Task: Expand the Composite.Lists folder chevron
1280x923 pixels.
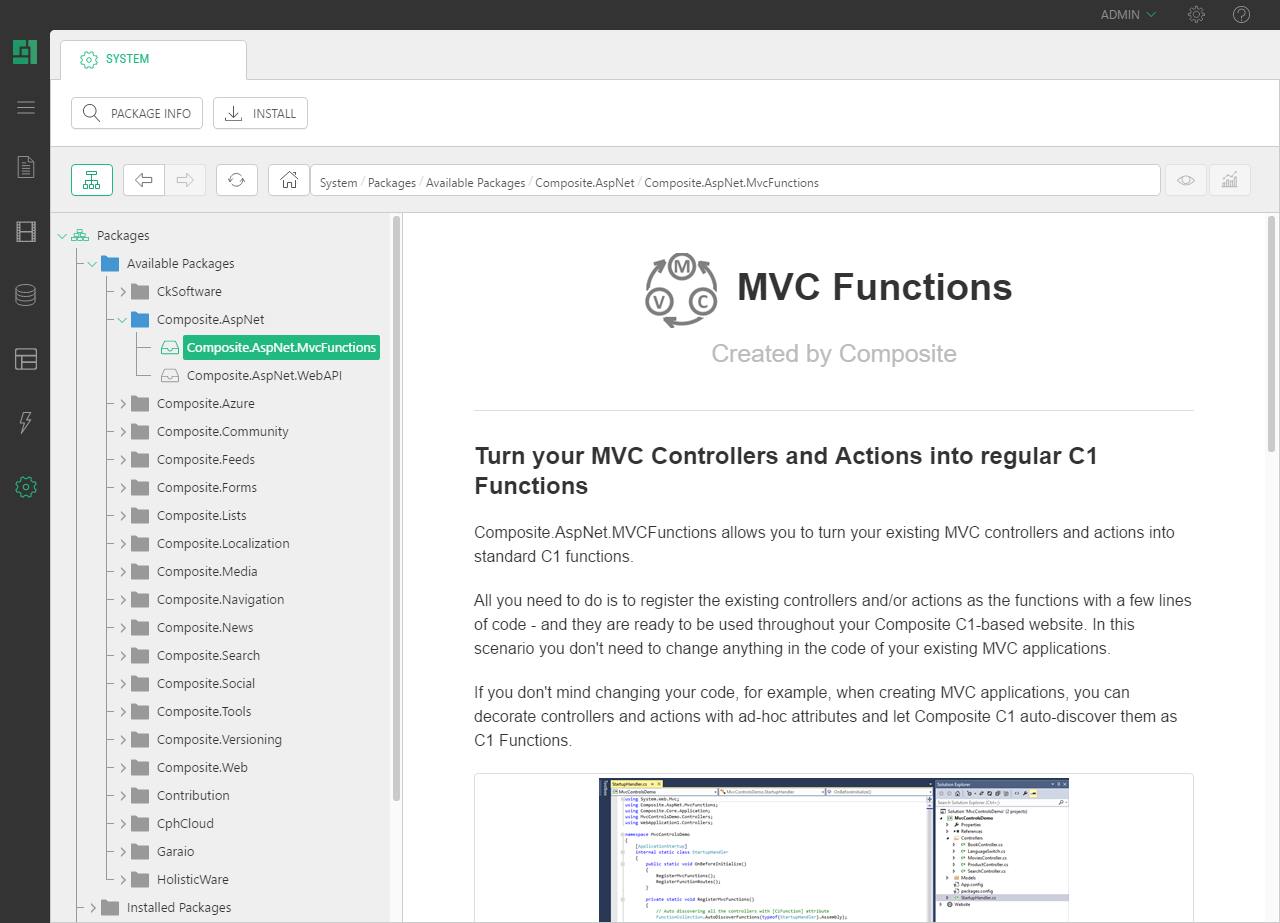Action: pos(123,516)
